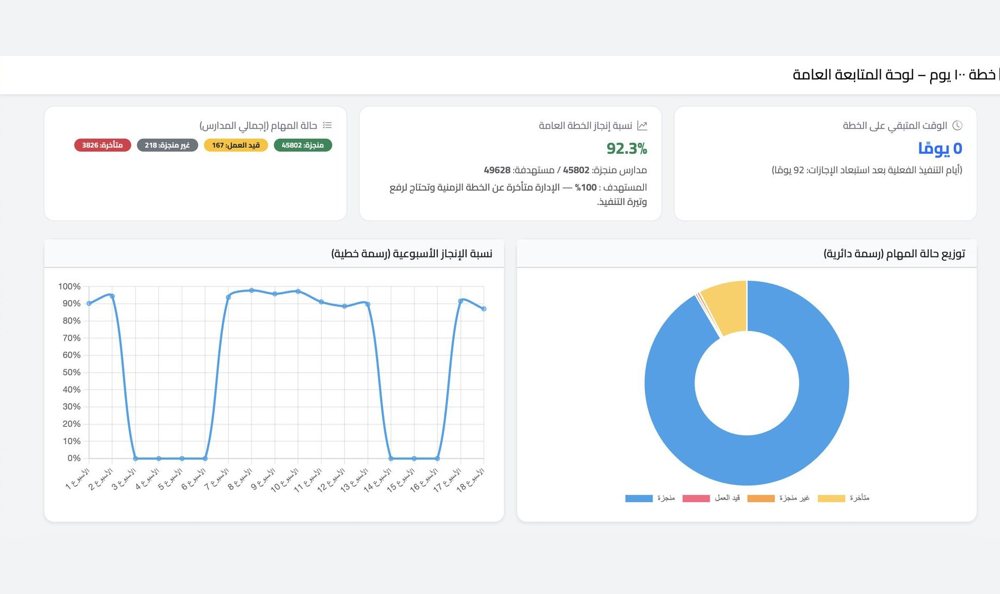1000x594 pixels.
Task: Click the line-chart icon beside نسبة إنجاز الخطة العامة
Action: [642, 126]
